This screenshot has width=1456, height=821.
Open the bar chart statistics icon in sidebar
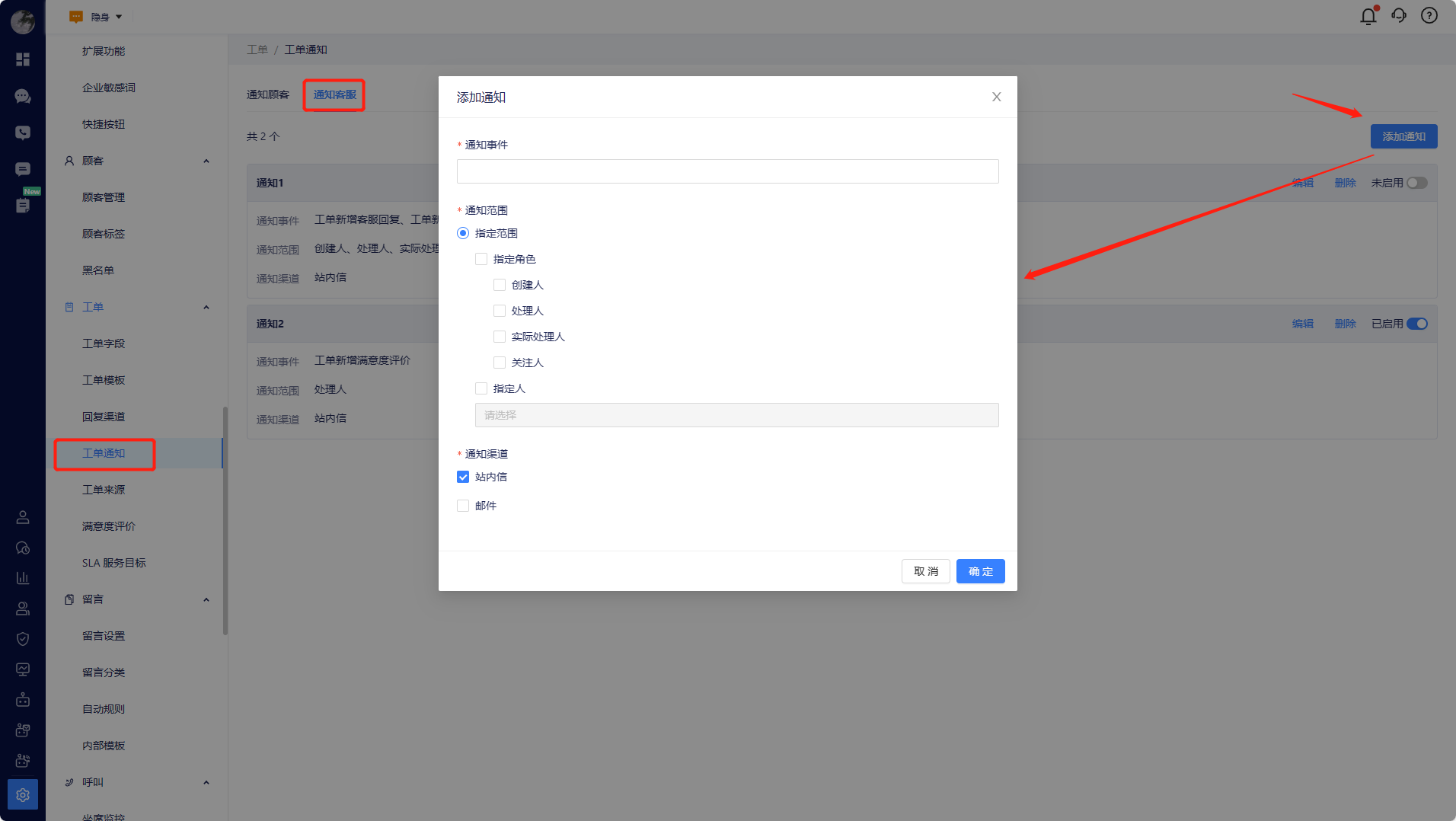click(x=23, y=578)
